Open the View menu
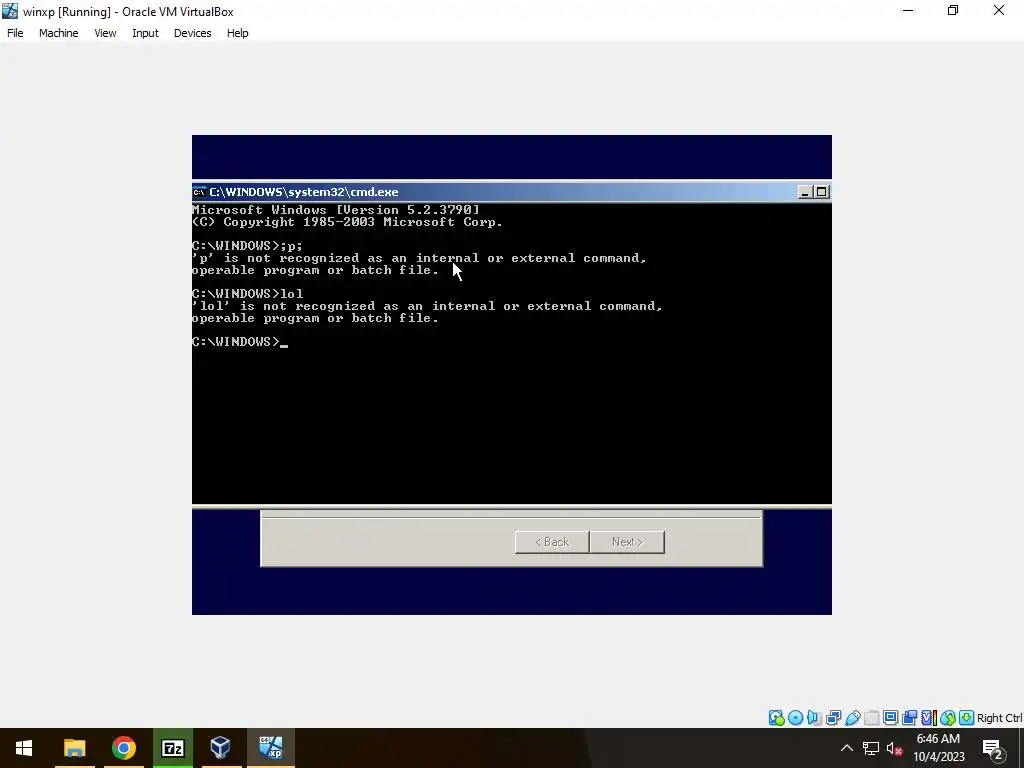The height and width of the screenshot is (768, 1024). (x=105, y=33)
